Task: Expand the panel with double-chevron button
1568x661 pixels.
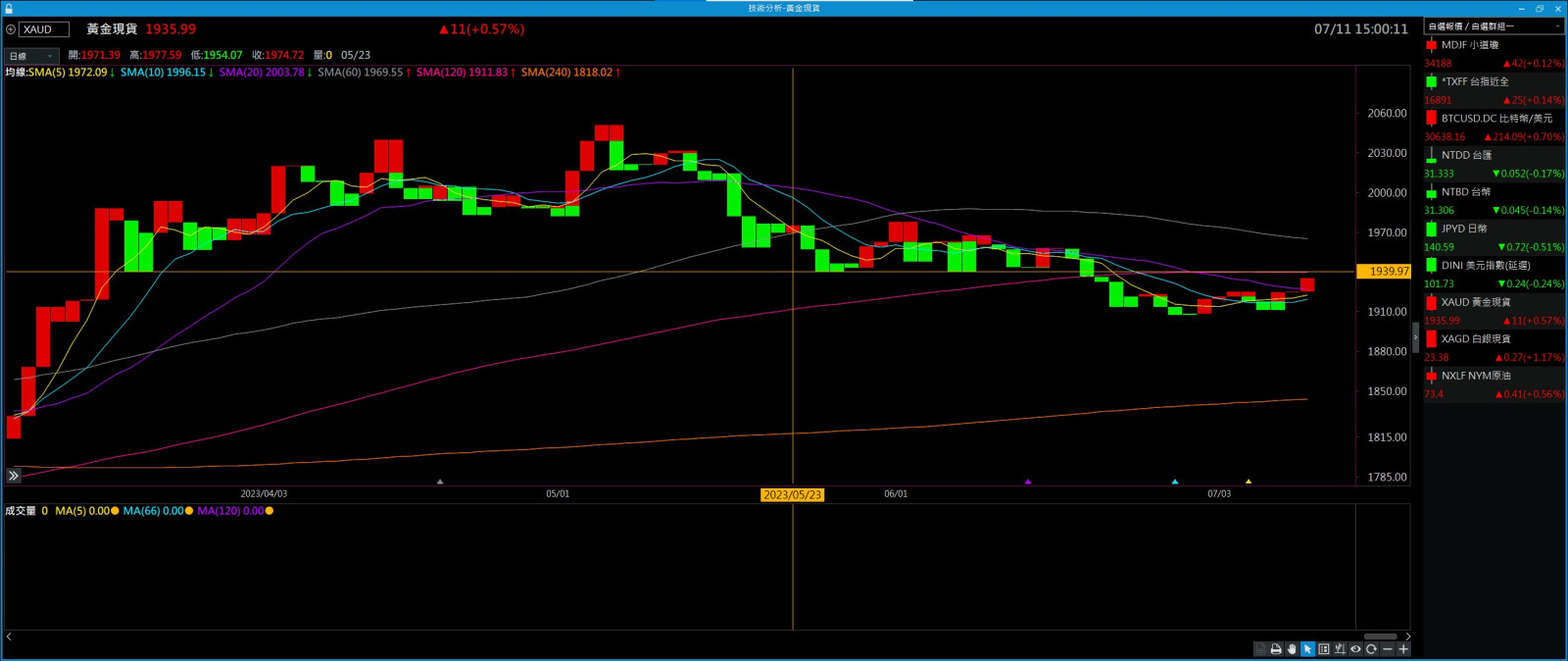Action: click(14, 476)
